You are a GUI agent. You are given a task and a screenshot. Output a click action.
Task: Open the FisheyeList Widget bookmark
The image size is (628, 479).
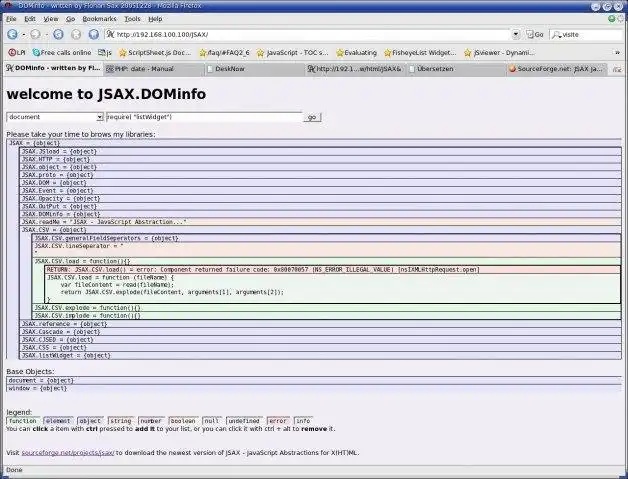(420, 52)
